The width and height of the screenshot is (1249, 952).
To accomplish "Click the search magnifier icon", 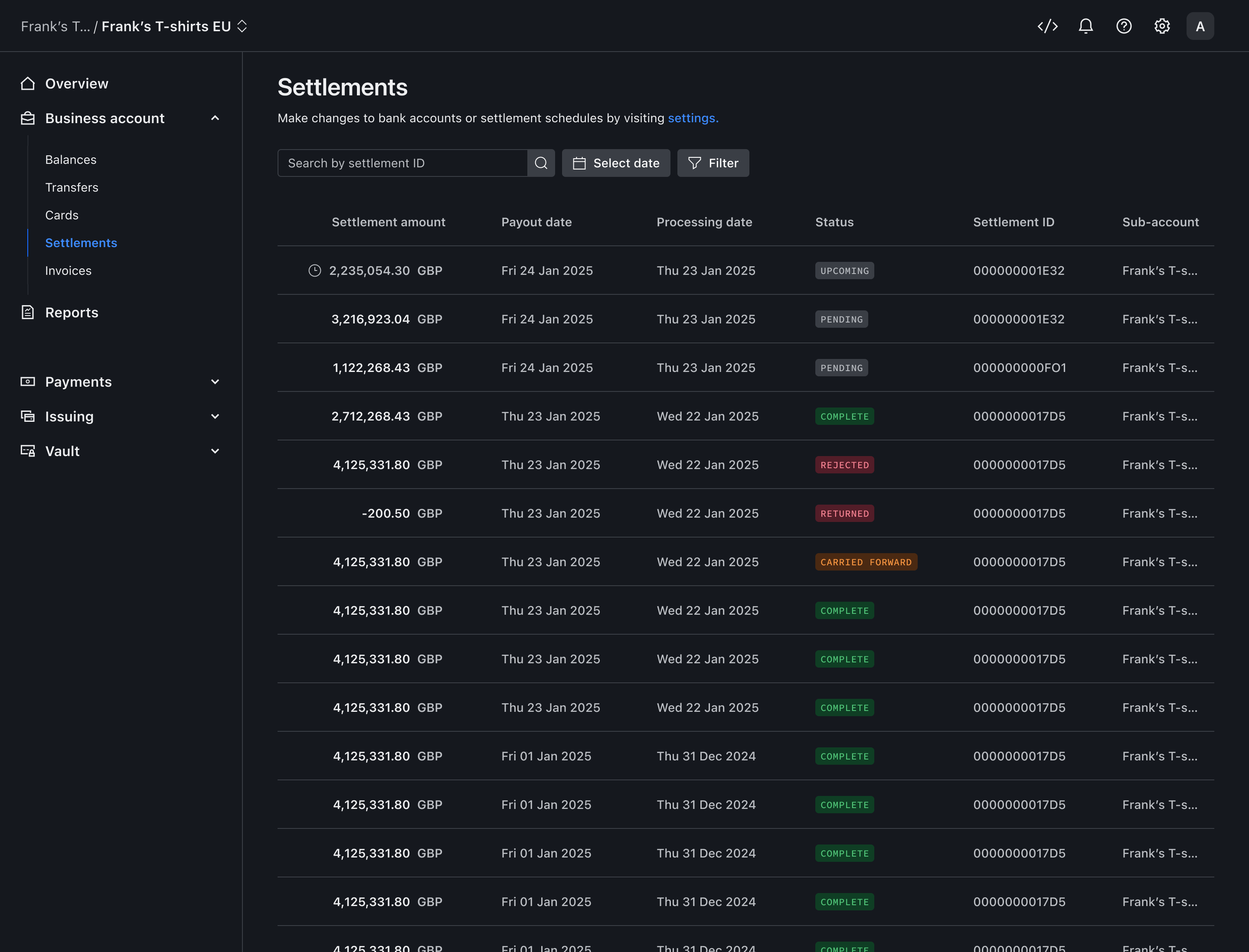I will pyautogui.click(x=541, y=163).
